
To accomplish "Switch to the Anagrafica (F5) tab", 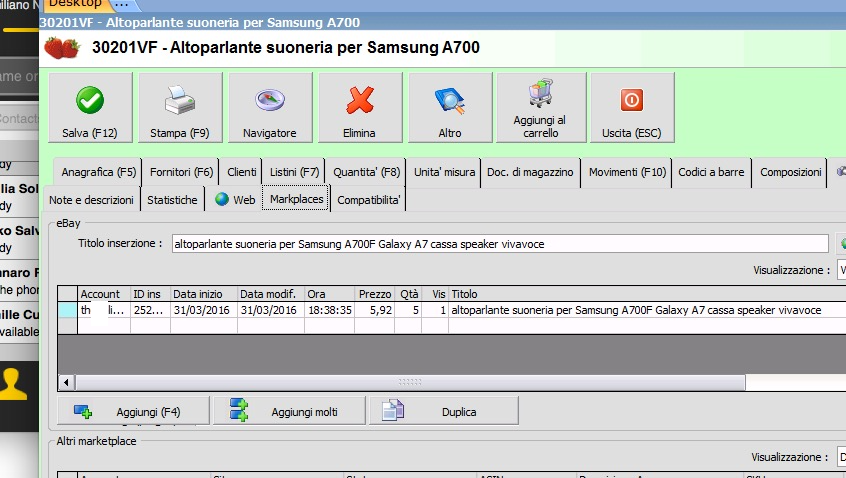I will [98, 173].
